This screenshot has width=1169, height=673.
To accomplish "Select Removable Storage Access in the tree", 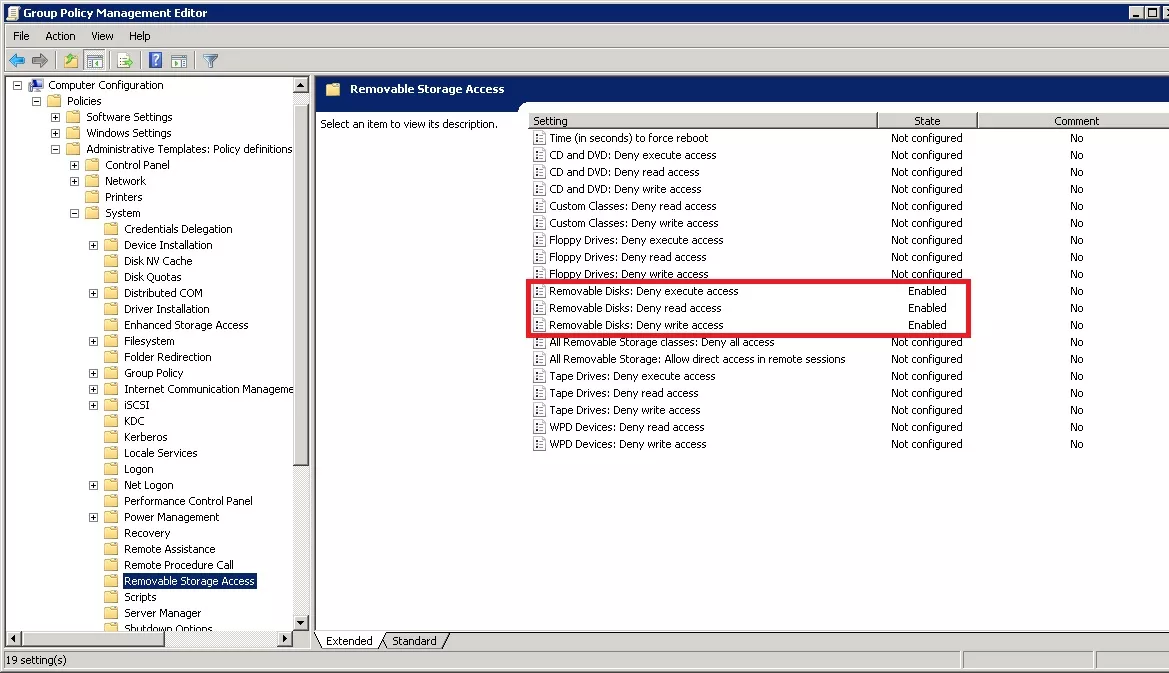I will (x=189, y=581).
